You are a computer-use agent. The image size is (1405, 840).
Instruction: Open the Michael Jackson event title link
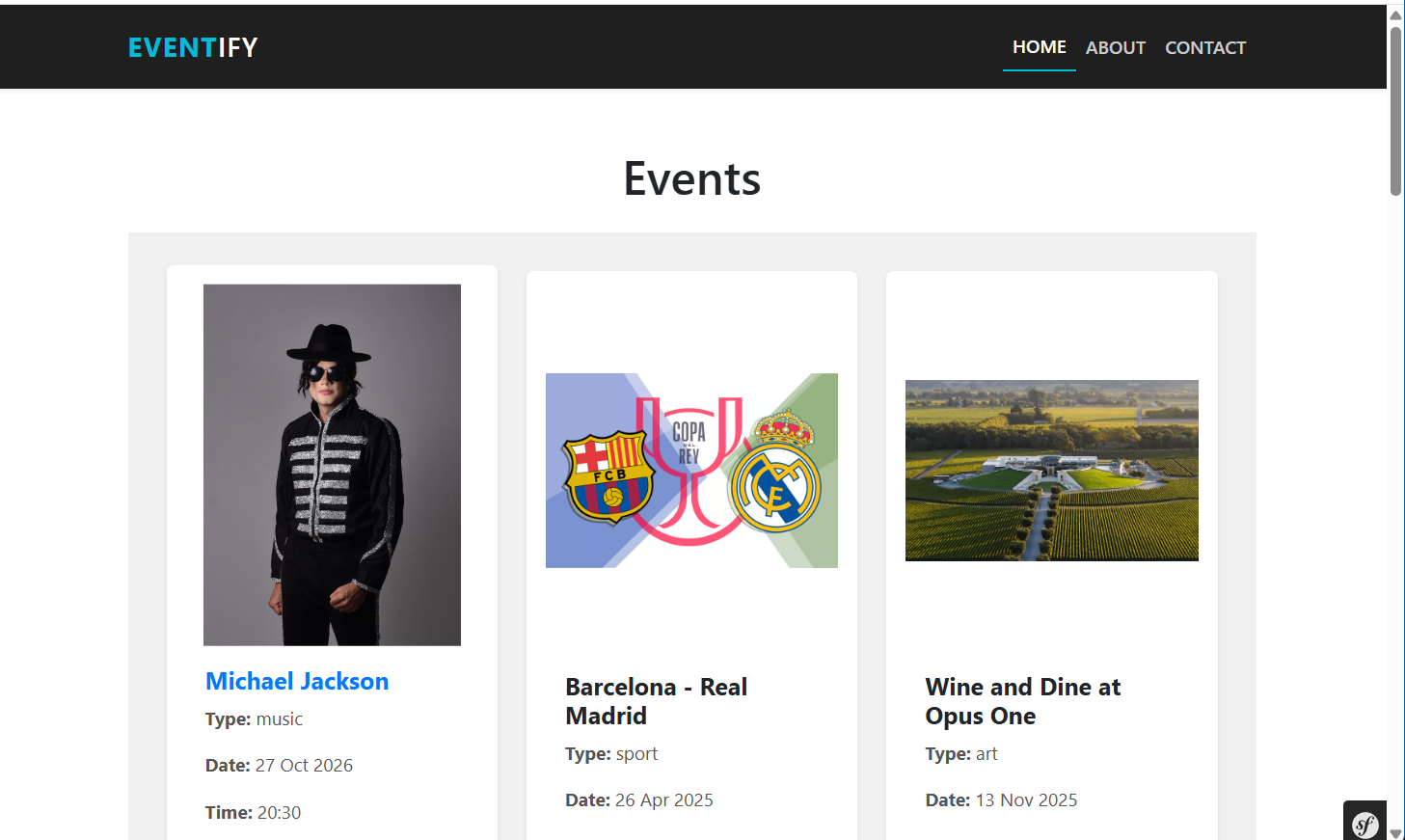[x=297, y=681]
